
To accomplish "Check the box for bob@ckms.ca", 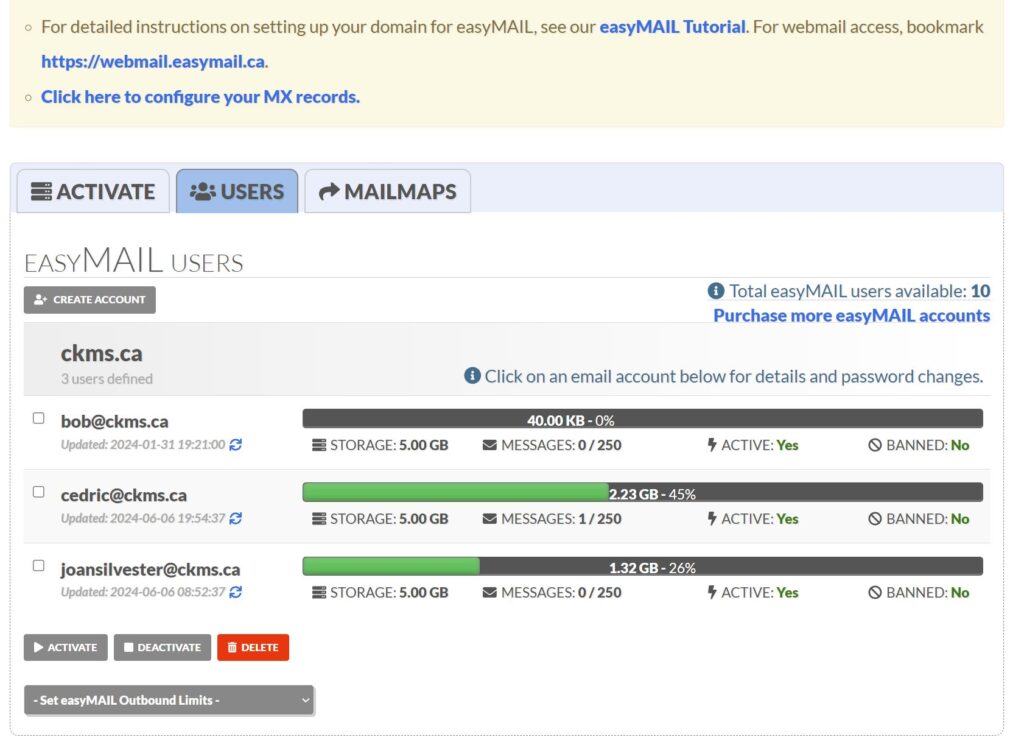I will pos(39,418).
